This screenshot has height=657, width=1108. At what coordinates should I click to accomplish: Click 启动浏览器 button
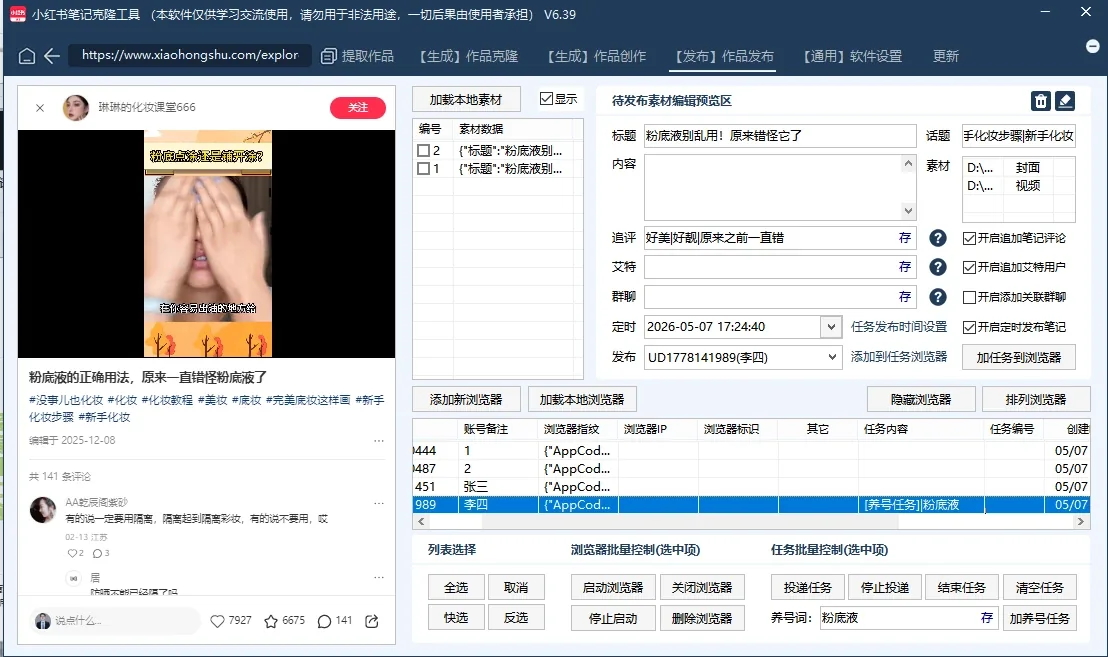(613, 587)
